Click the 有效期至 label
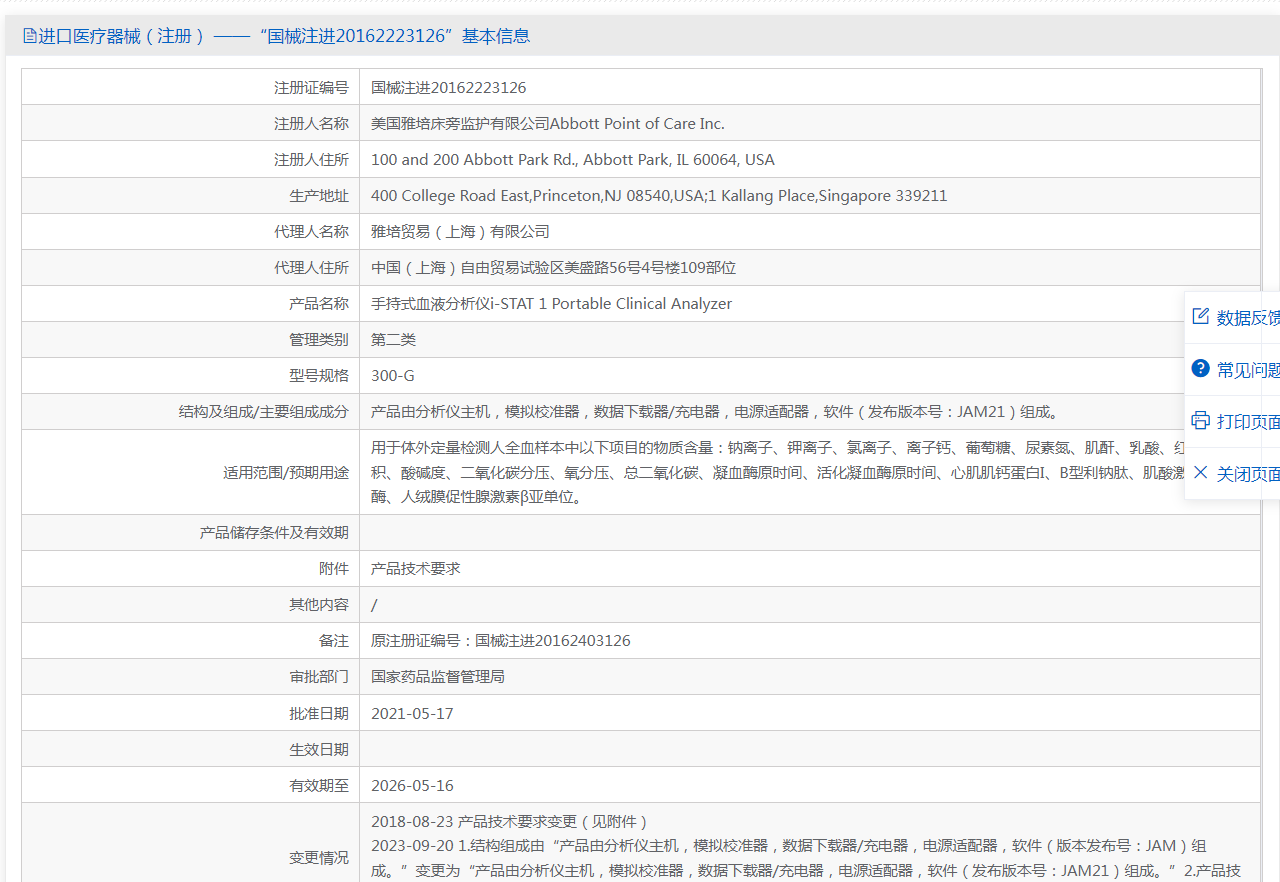This screenshot has width=1280, height=882. click(319, 785)
